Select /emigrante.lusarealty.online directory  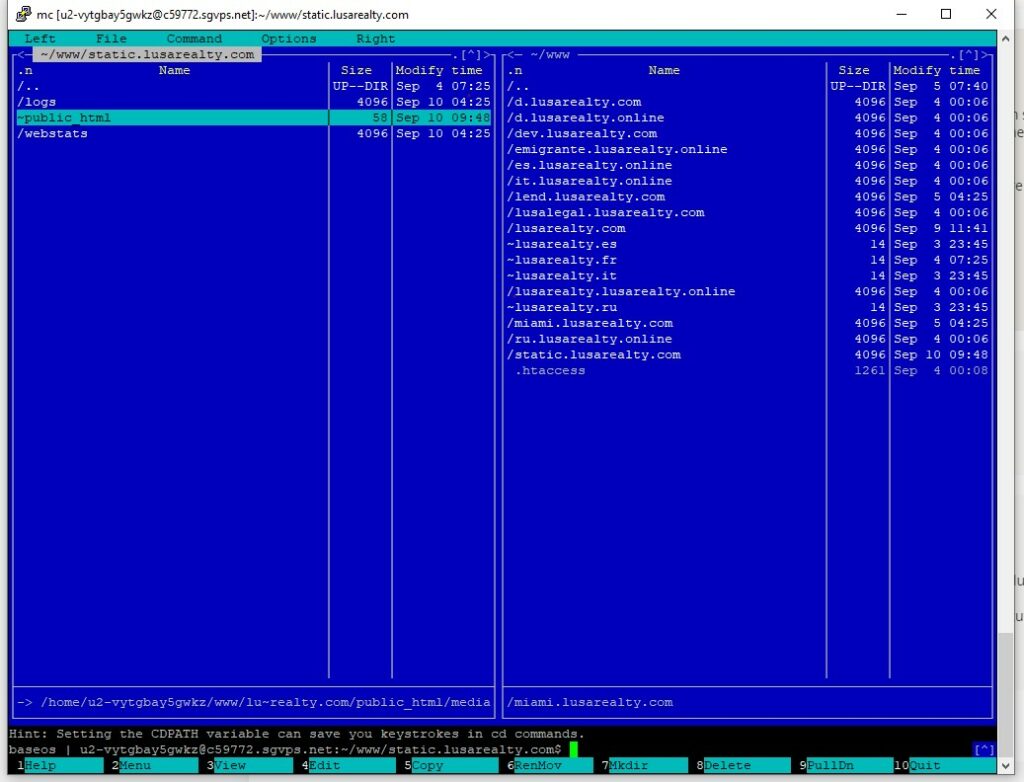(748, 149)
